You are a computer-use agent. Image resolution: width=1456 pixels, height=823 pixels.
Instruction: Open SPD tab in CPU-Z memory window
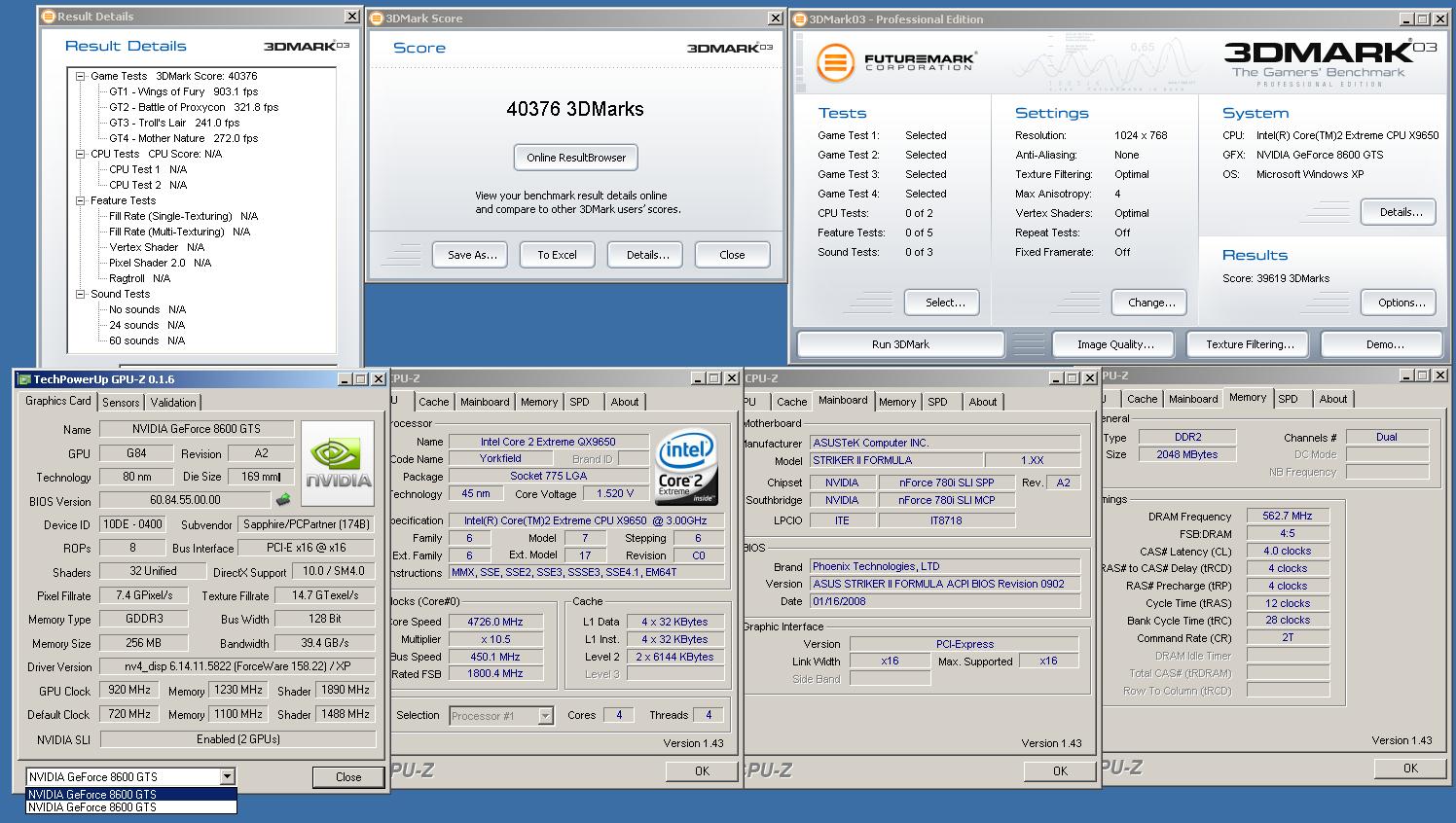(x=1288, y=399)
